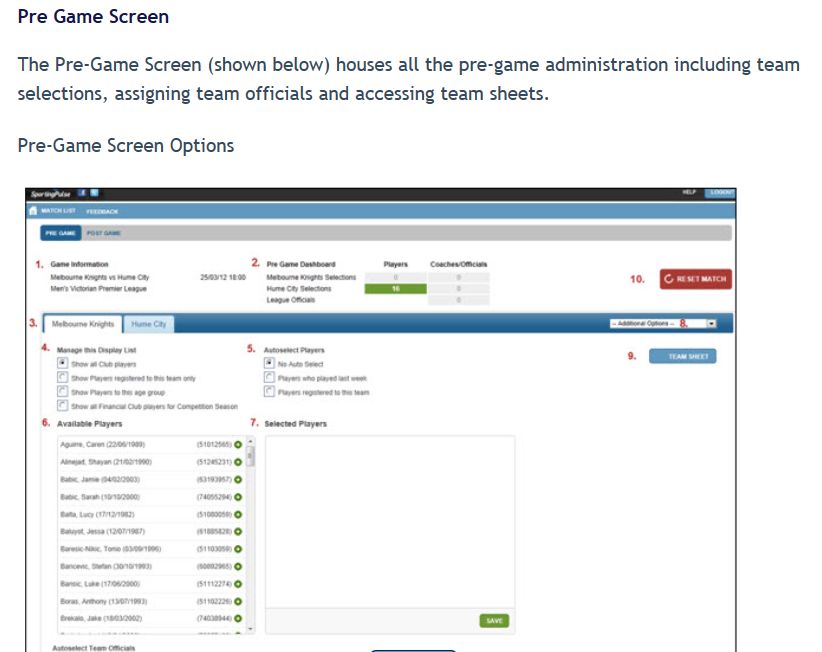Enable Show Players registered to this team only
Screen dimensions: 822x652
click(x=62, y=378)
